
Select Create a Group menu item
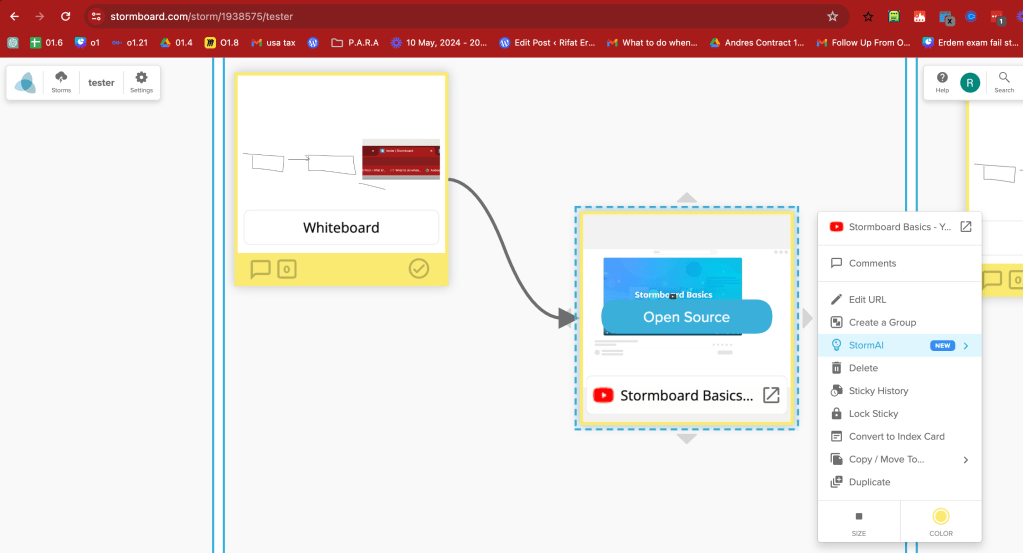coord(900,322)
